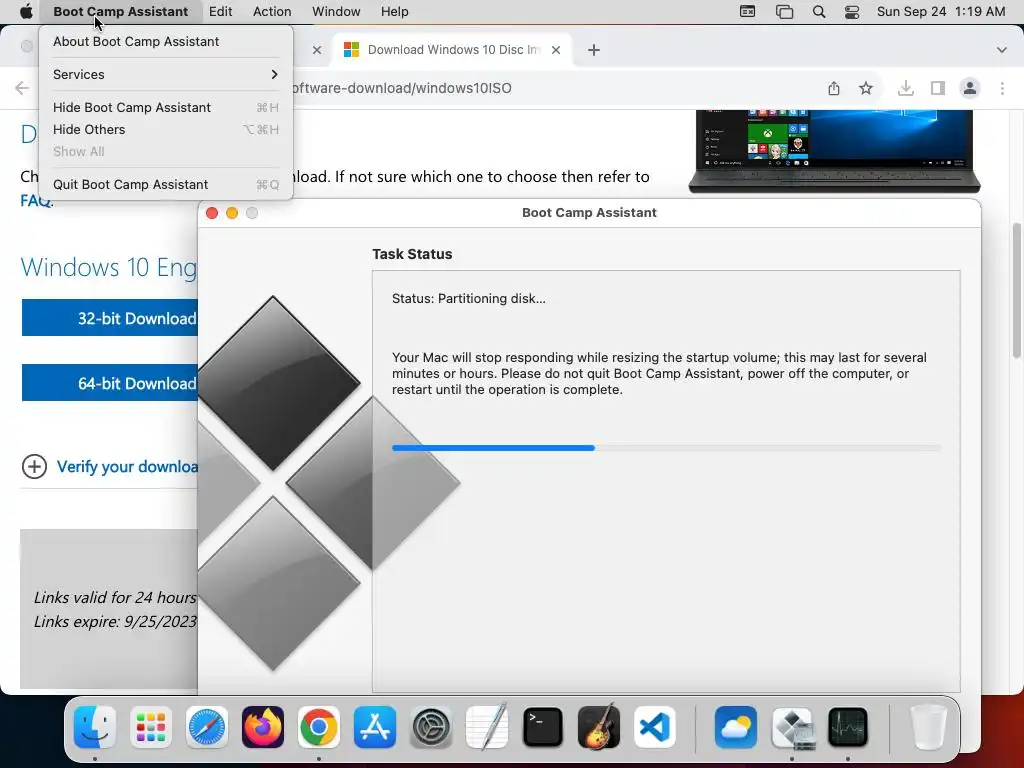Expand Verify your download section
Viewport: 1024px width, 768px height.
pyautogui.click(x=34, y=466)
